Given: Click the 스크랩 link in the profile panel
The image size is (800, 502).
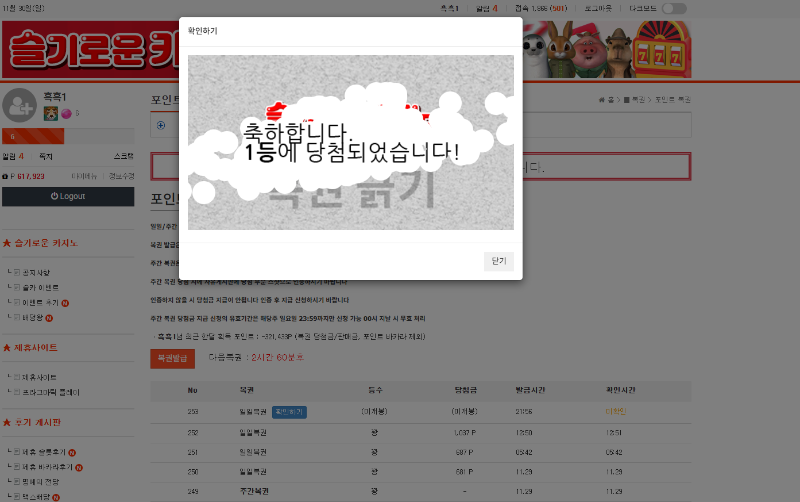Looking at the screenshot, I should point(123,156).
